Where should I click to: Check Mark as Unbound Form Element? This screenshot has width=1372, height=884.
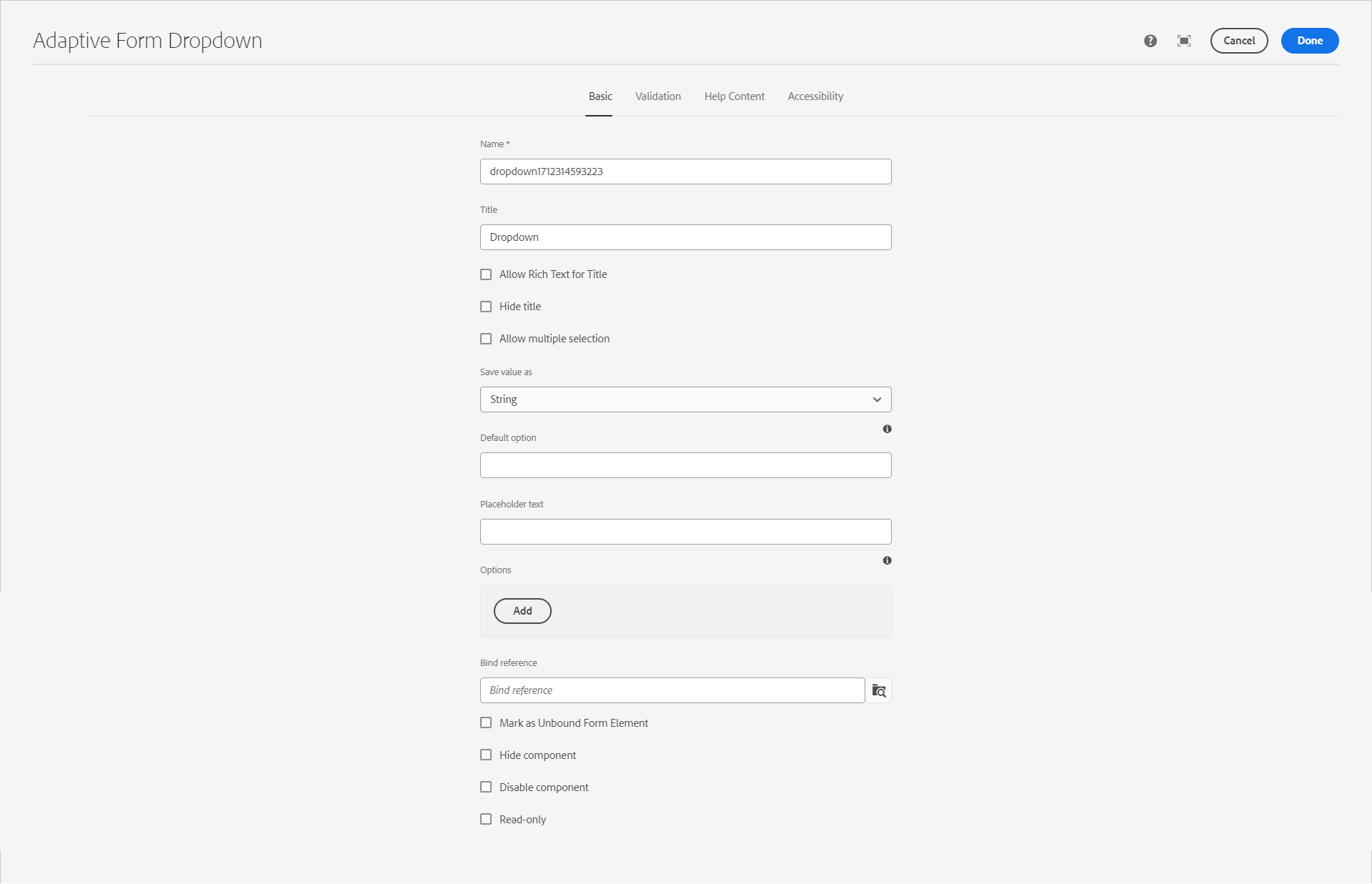[486, 723]
